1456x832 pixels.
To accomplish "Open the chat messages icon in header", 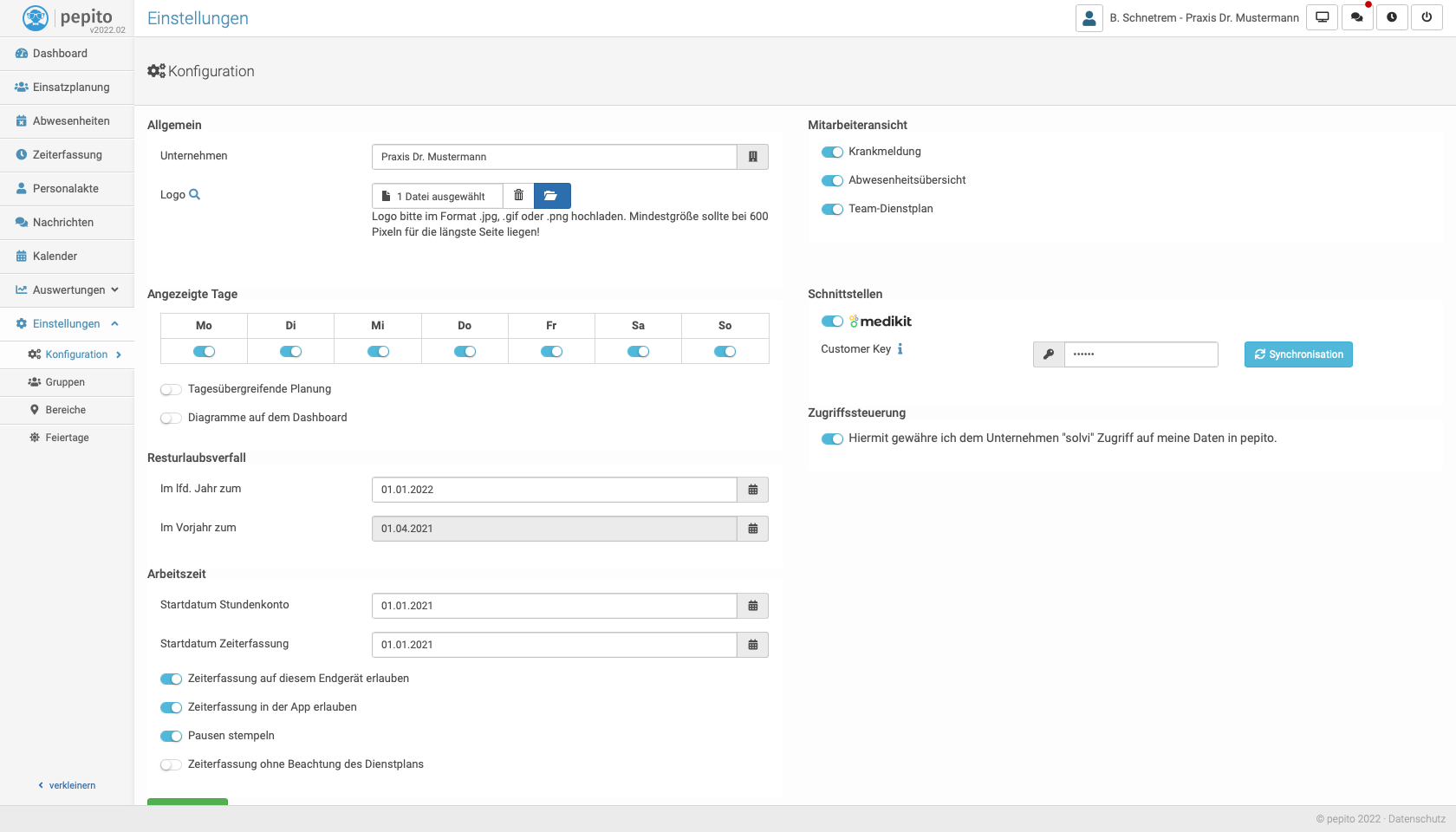I will coord(1356,17).
